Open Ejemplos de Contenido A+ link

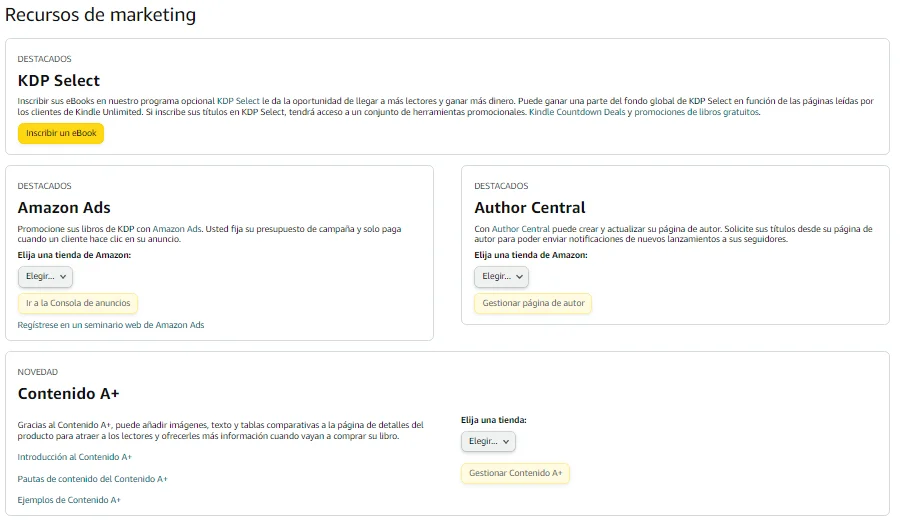coord(69,500)
